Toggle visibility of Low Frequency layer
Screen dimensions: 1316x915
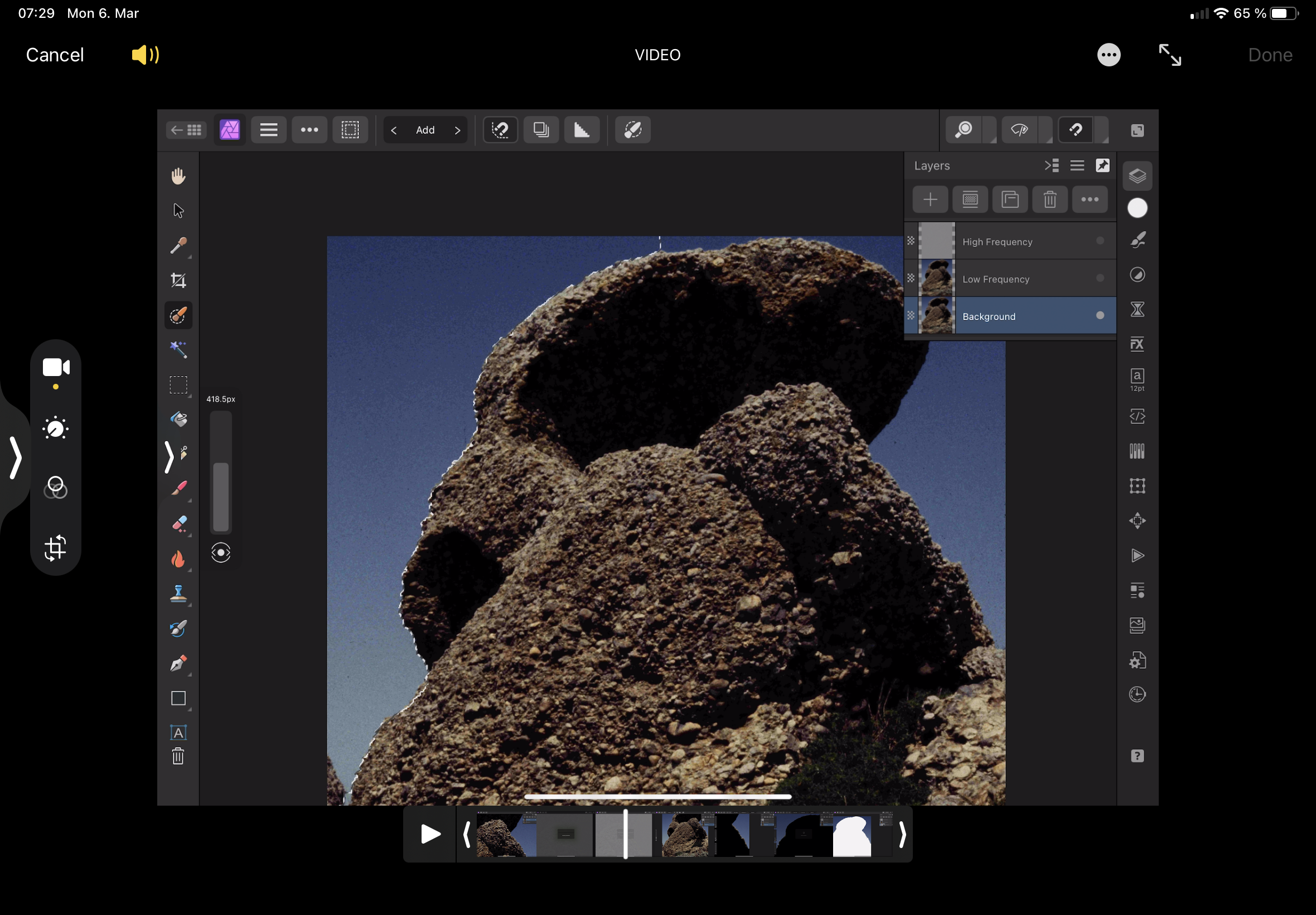tap(1100, 278)
